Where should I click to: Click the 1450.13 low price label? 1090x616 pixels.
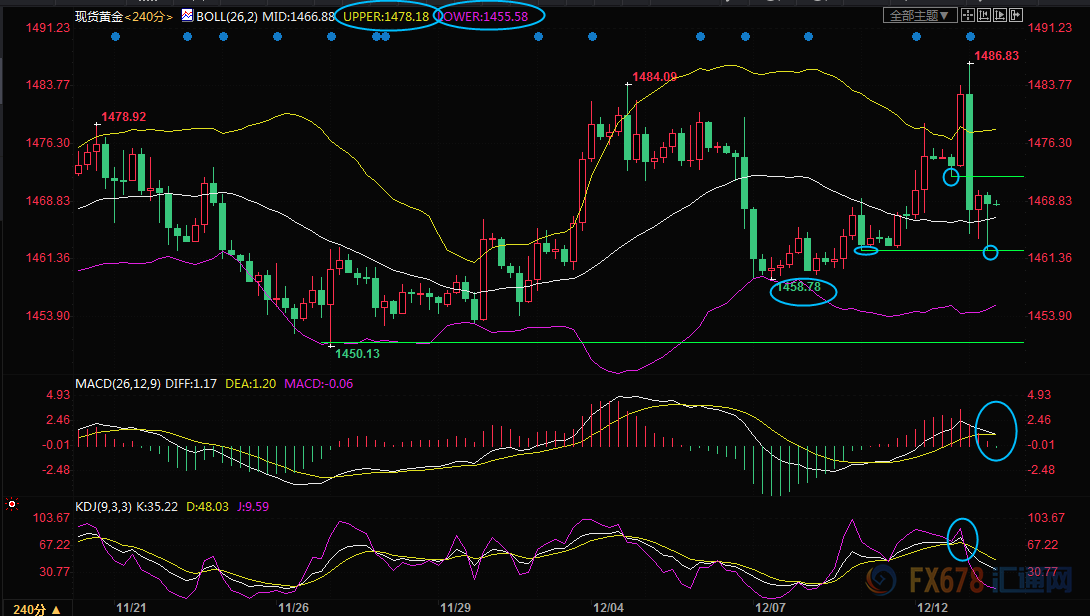pyautogui.click(x=357, y=353)
